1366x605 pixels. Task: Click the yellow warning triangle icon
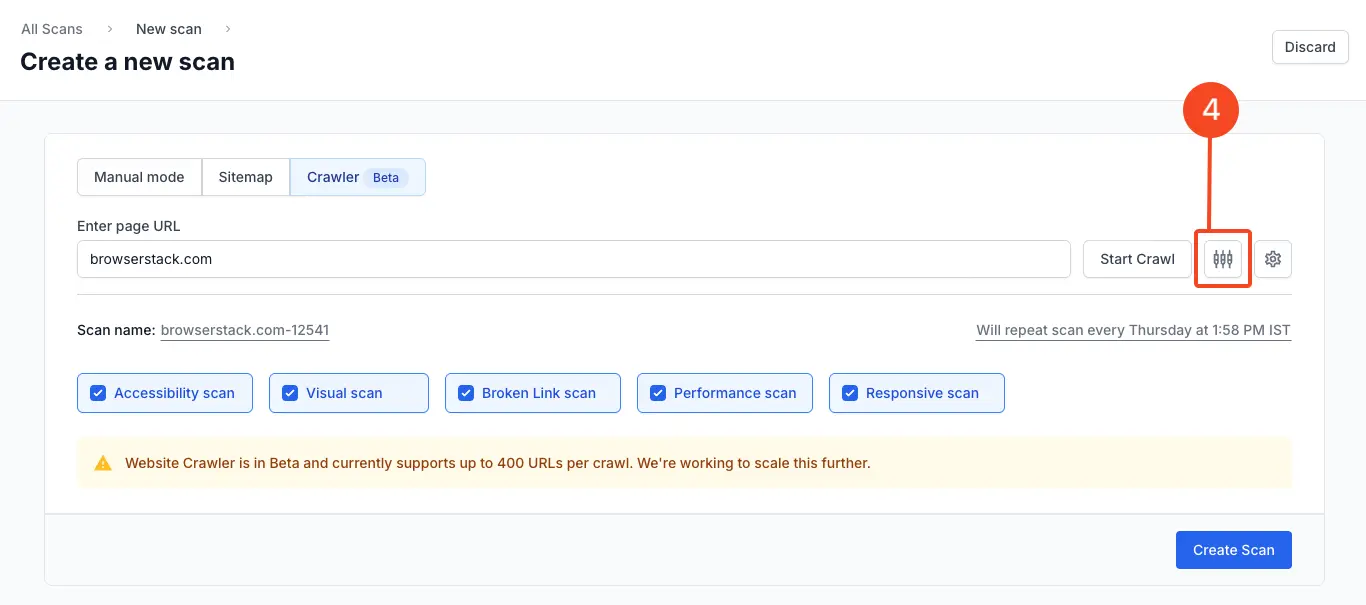coord(103,463)
